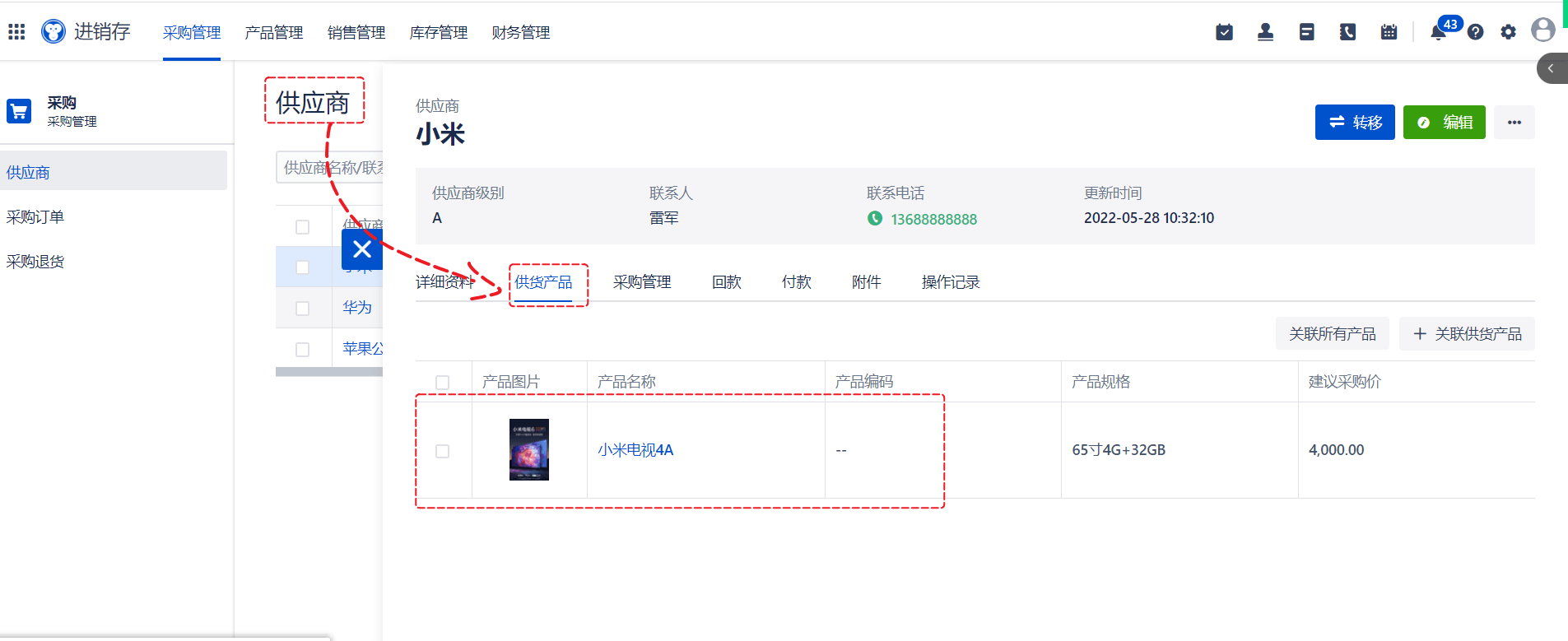Click the 产品编码 column header

864,382
